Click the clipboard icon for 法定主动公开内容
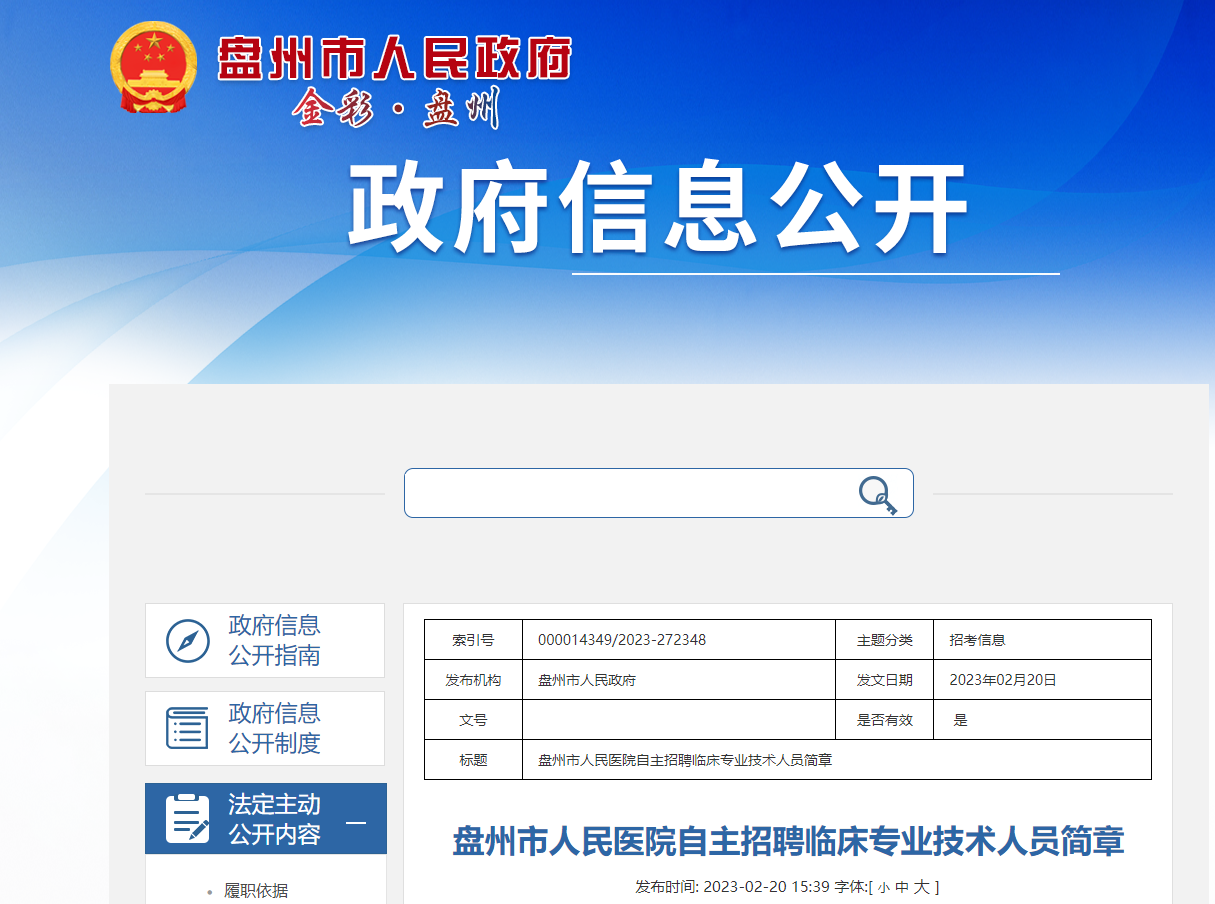The width and height of the screenshot is (1215, 904). click(x=187, y=818)
